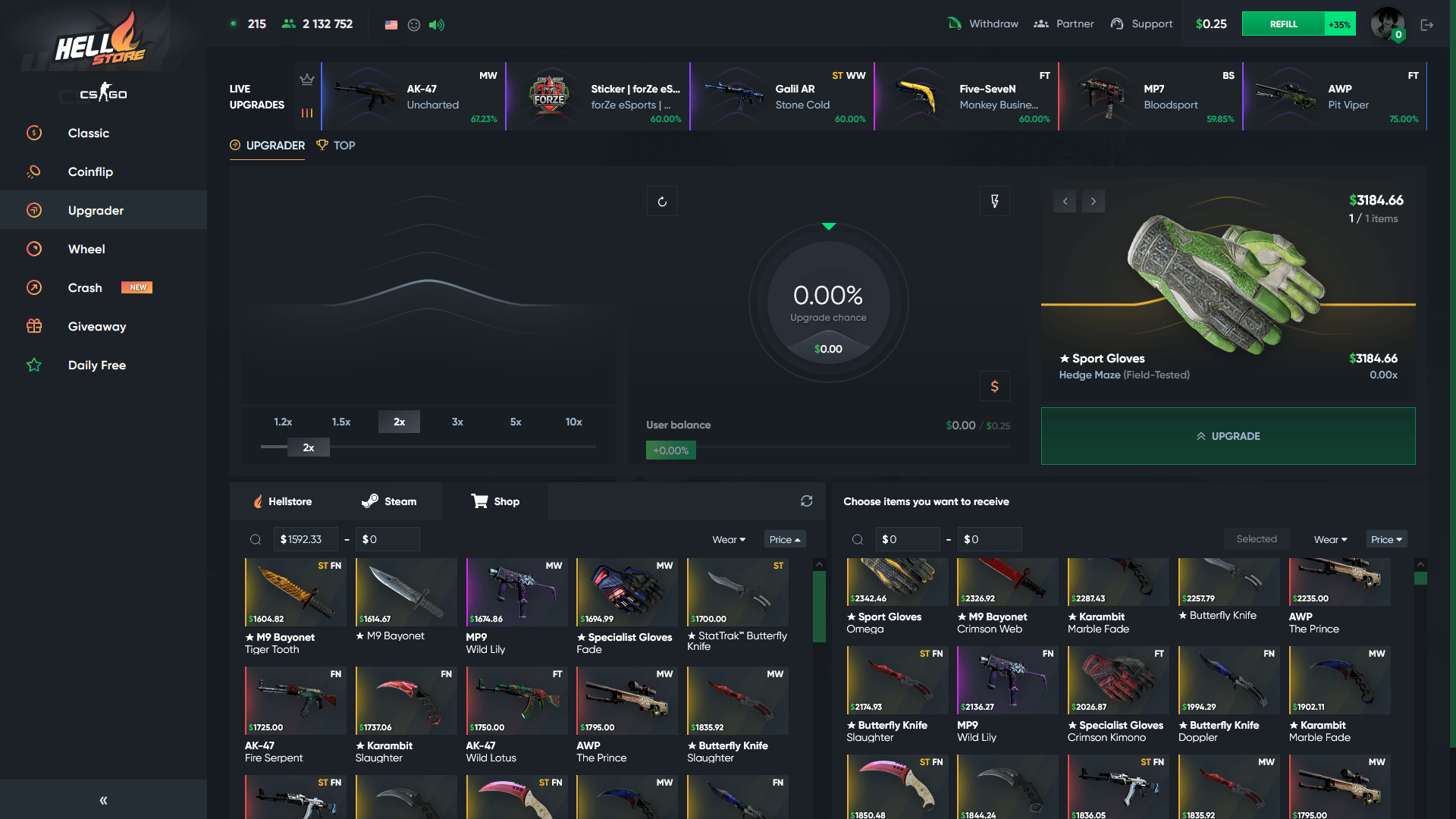Click the search icon in left inventory
The width and height of the screenshot is (1456, 819).
tap(256, 540)
